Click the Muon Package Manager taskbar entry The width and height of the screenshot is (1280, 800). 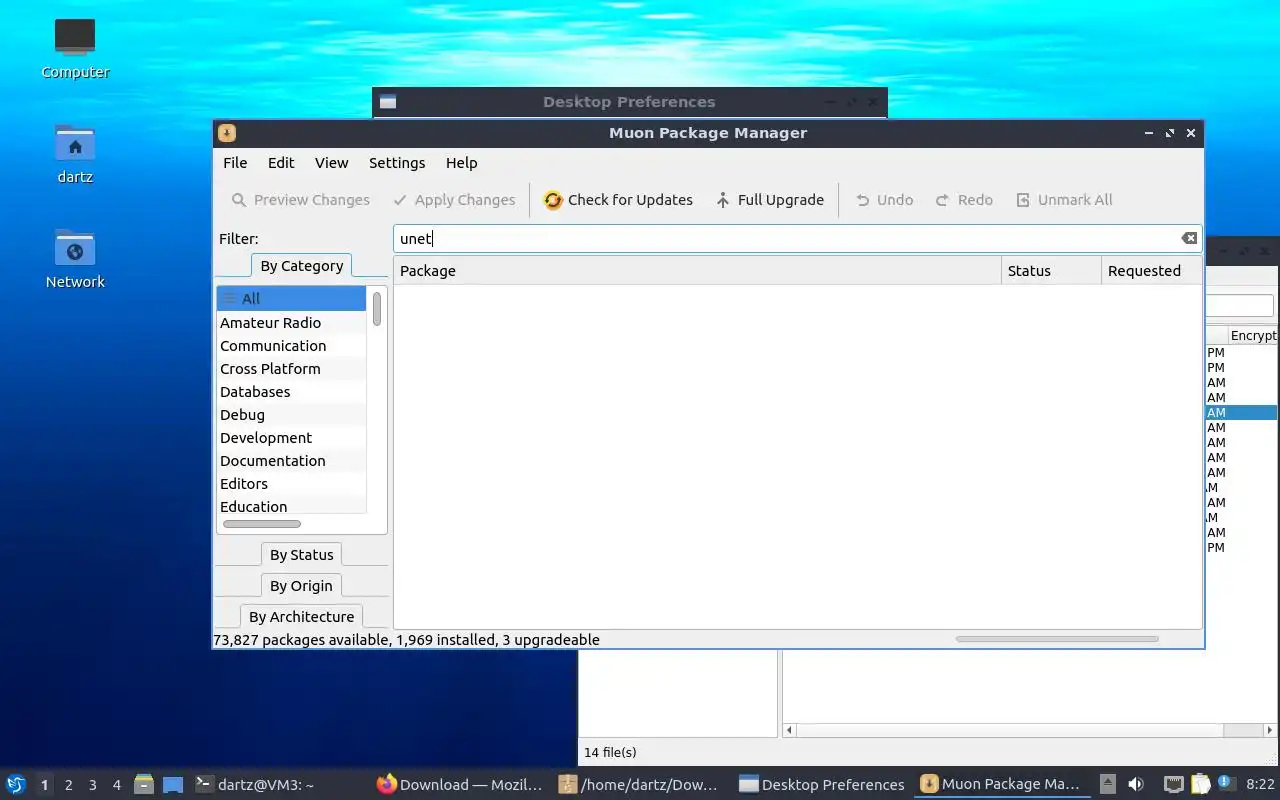point(1000,785)
